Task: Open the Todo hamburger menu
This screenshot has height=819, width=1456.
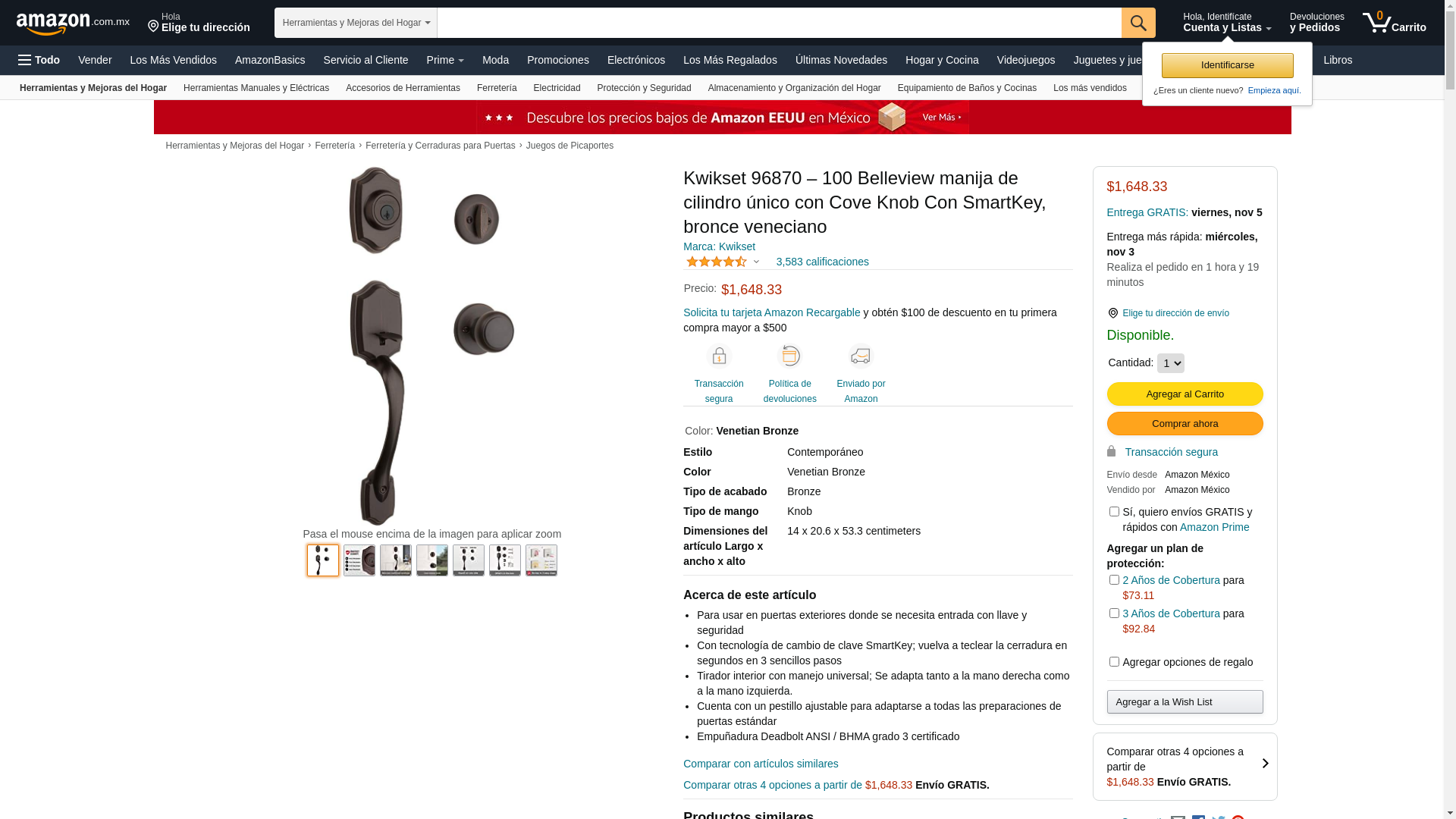Action: [39, 60]
